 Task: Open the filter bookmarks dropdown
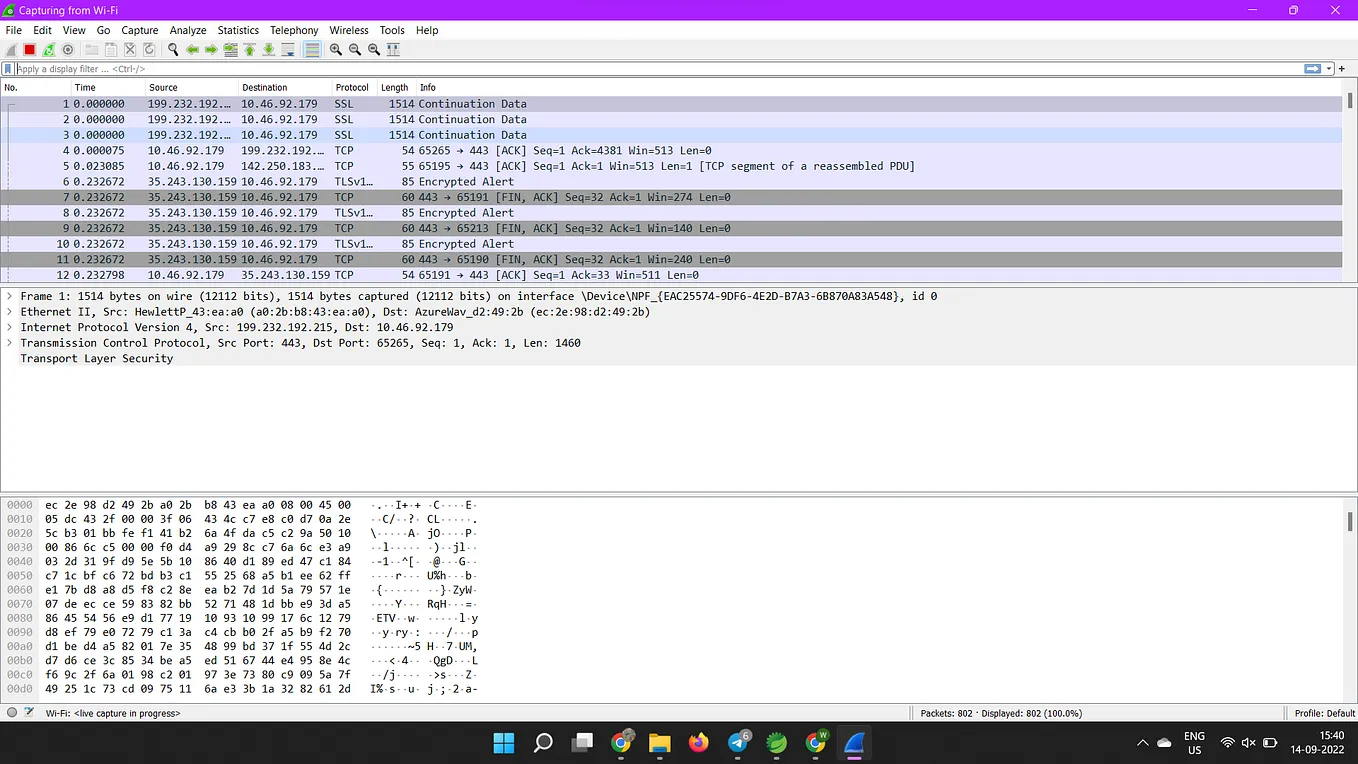9,68
